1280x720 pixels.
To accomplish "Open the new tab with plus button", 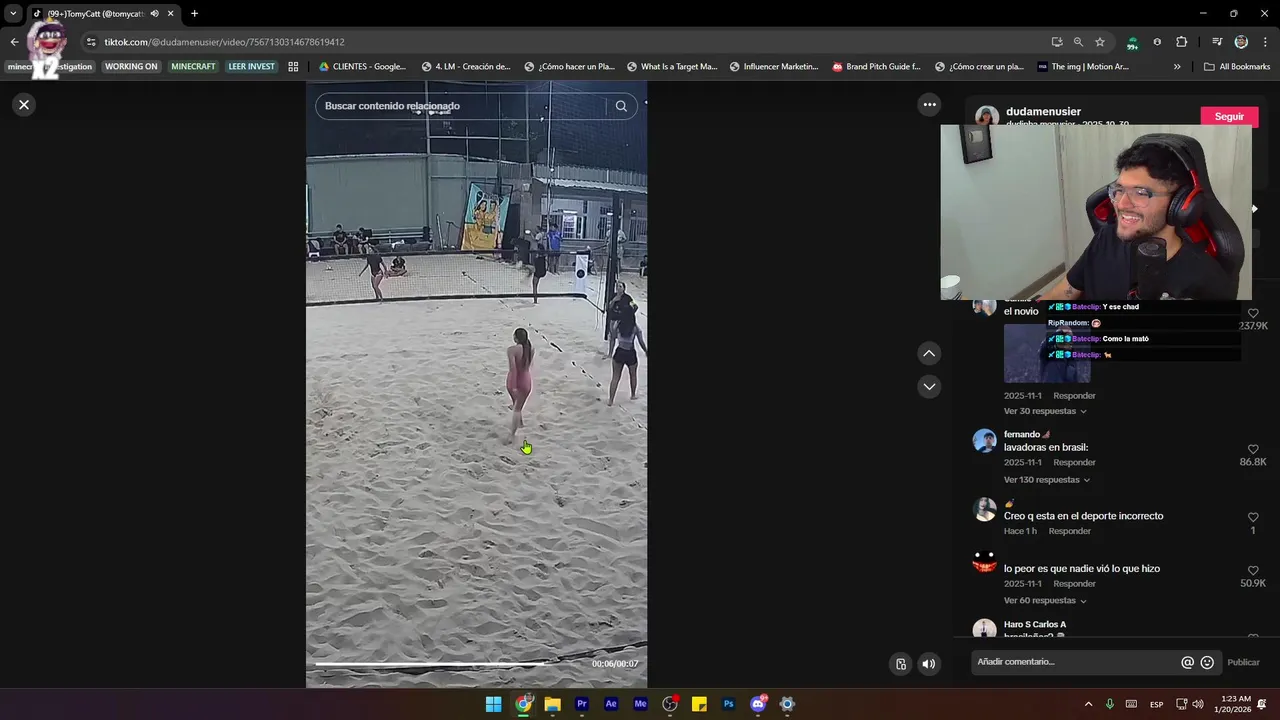I will 194,14.
